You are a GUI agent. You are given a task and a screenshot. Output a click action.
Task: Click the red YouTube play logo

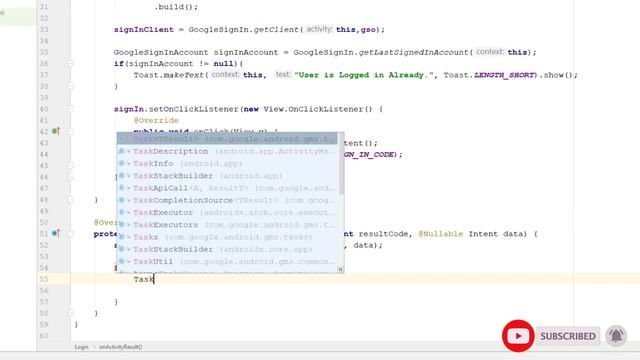click(518, 336)
